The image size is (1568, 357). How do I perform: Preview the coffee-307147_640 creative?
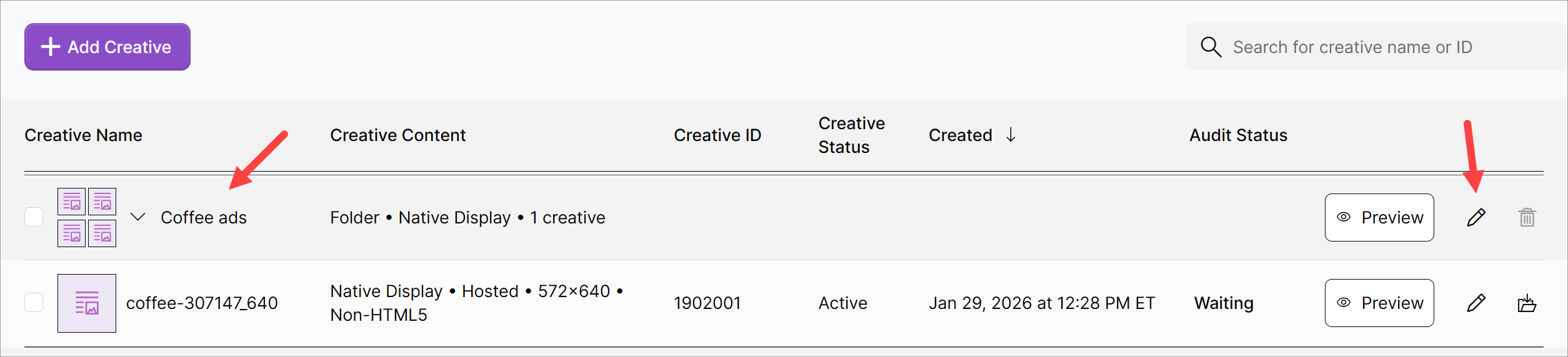coord(1379,303)
